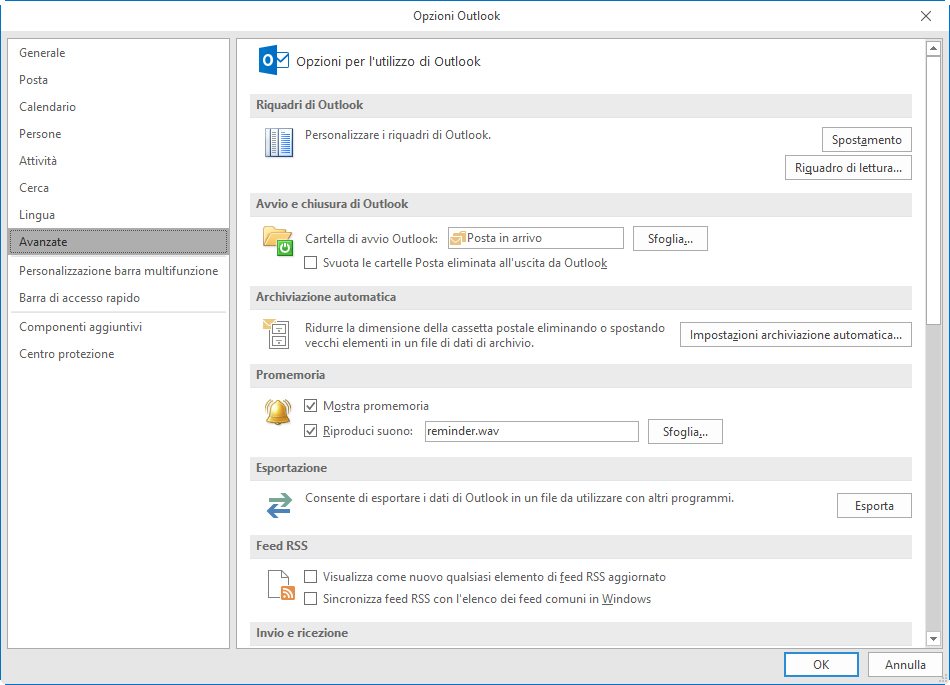Click the AutoArchive cabinet icon
This screenshot has height=685, width=950.
(275, 334)
